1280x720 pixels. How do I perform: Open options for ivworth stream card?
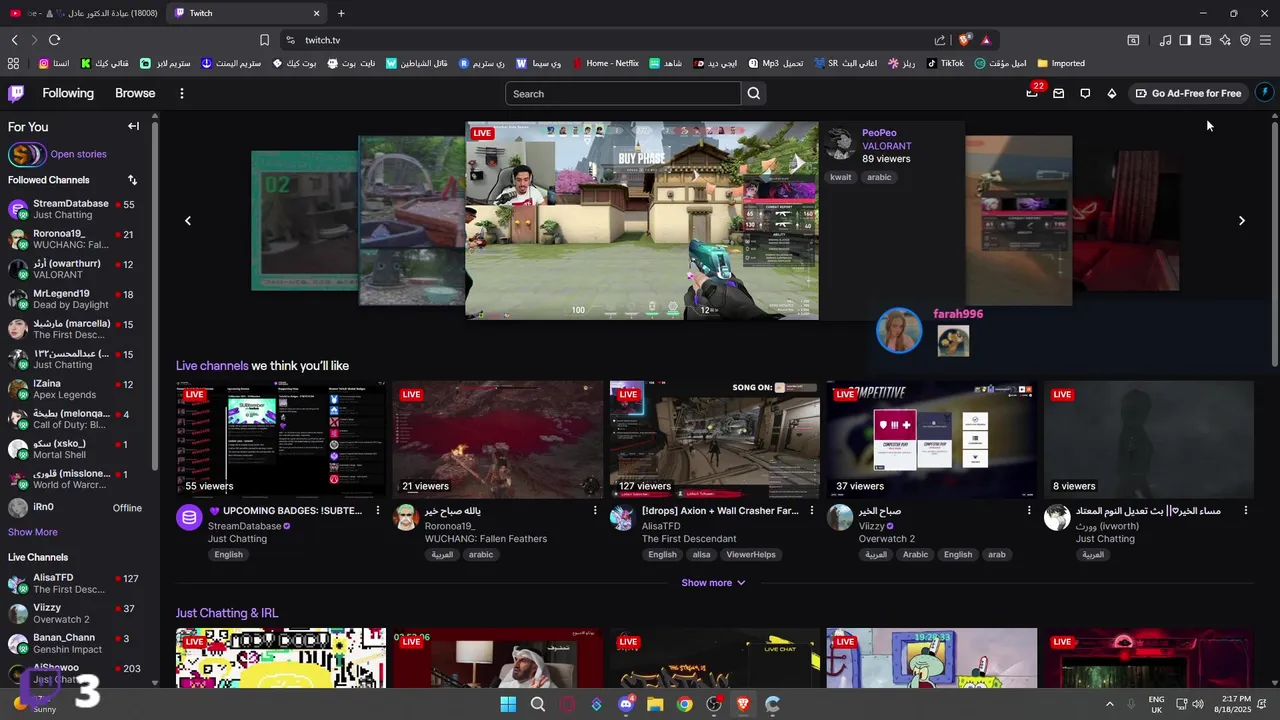click(x=1246, y=510)
